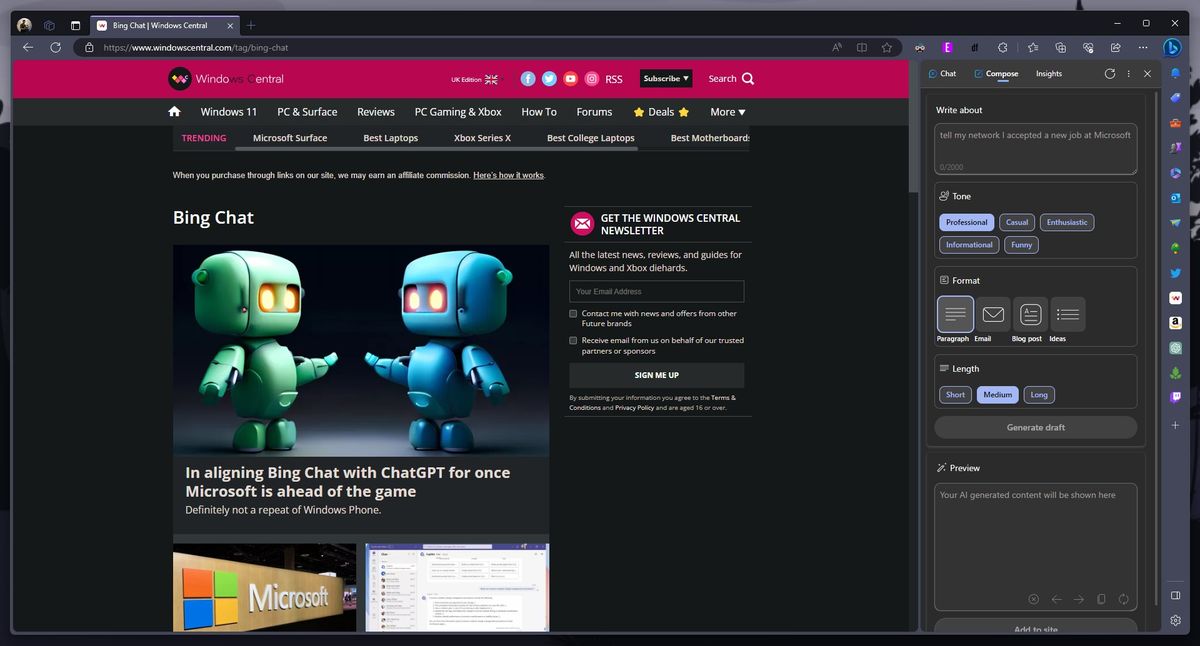
Task: Open Twitch icon in Edge sidebar
Action: point(1176,397)
